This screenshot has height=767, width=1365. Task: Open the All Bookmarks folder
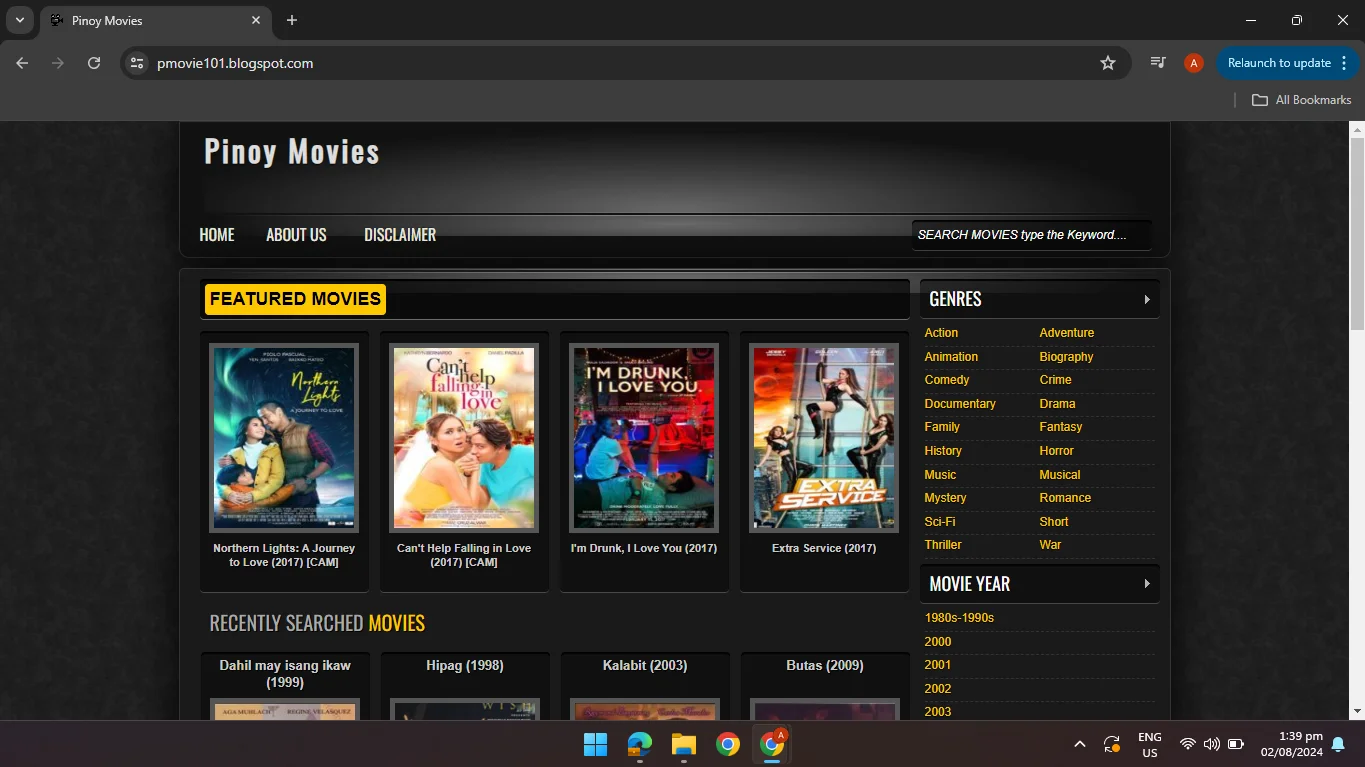pyautogui.click(x=1302, y=100)
